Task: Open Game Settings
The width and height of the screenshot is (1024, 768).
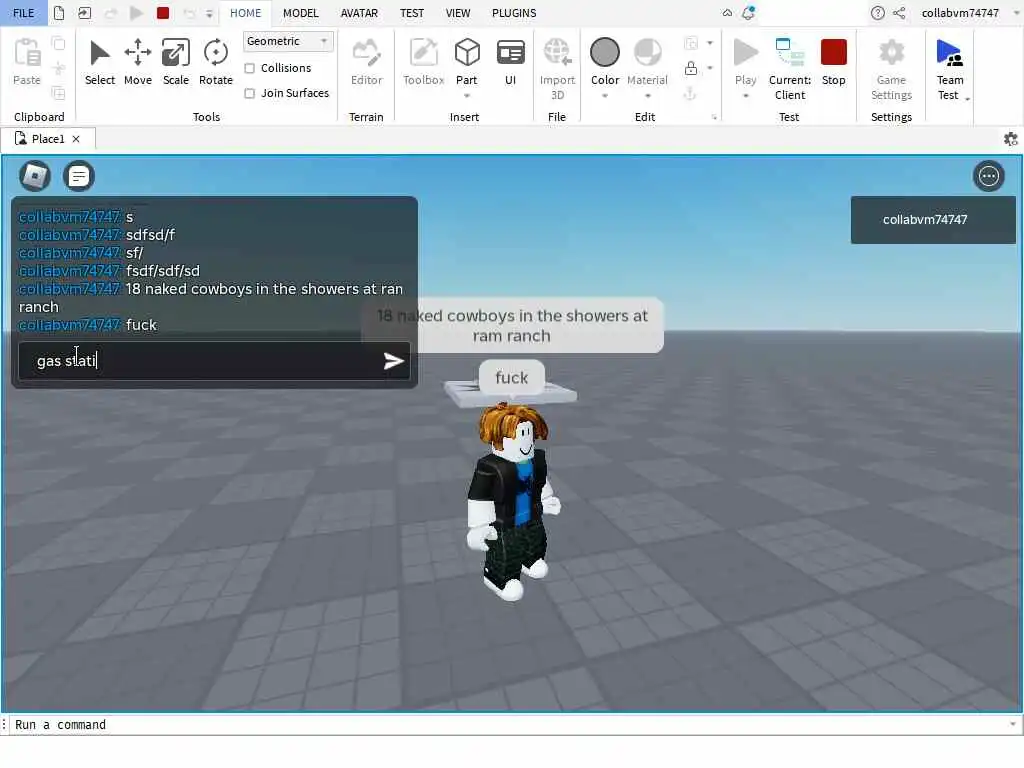Action: [891, 69]
